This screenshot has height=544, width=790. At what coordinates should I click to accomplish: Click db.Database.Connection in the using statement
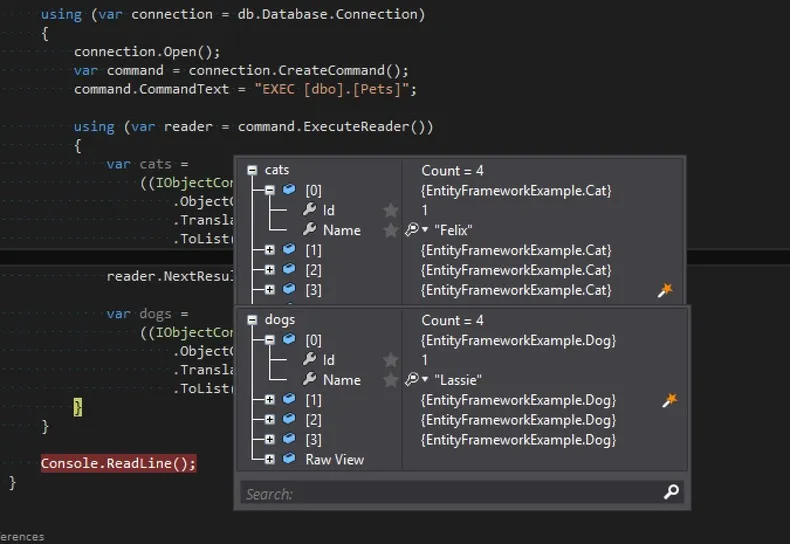[327, 15]
